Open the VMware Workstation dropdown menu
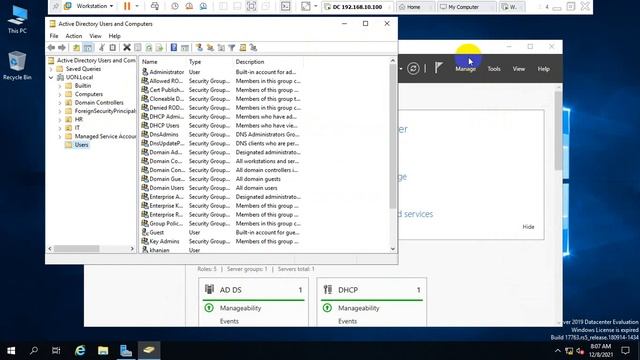 [x=95, y=6]
